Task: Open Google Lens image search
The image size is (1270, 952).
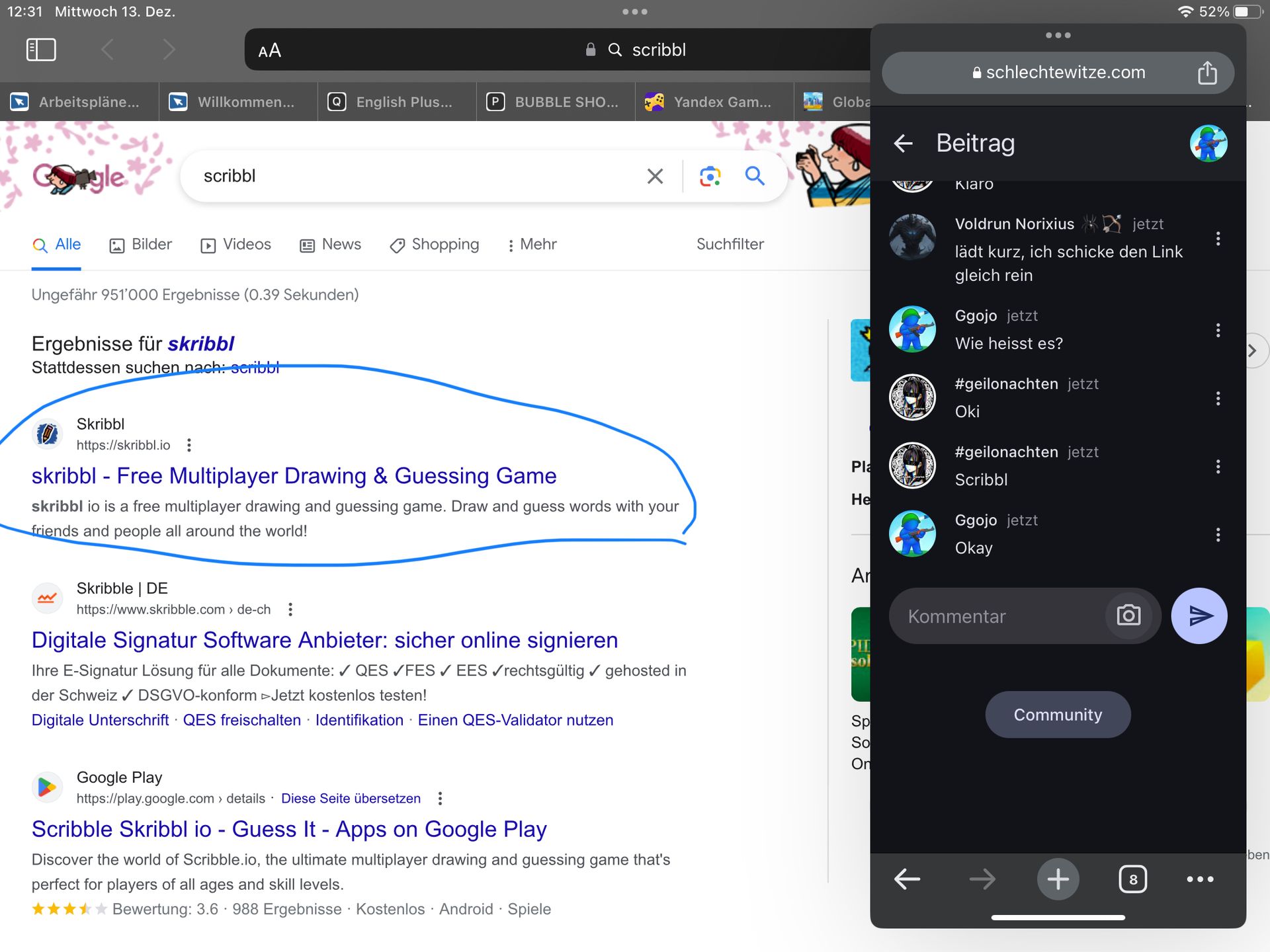Action: 710,176
